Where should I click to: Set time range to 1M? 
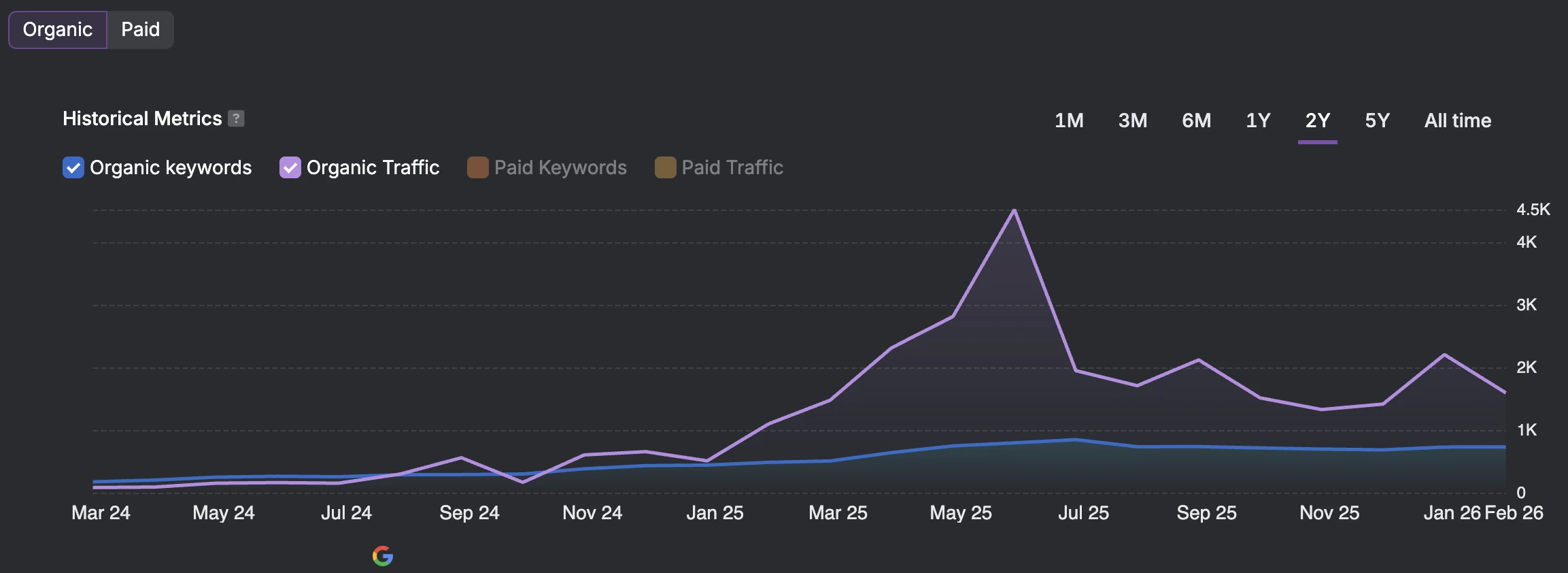(1069, 120)
